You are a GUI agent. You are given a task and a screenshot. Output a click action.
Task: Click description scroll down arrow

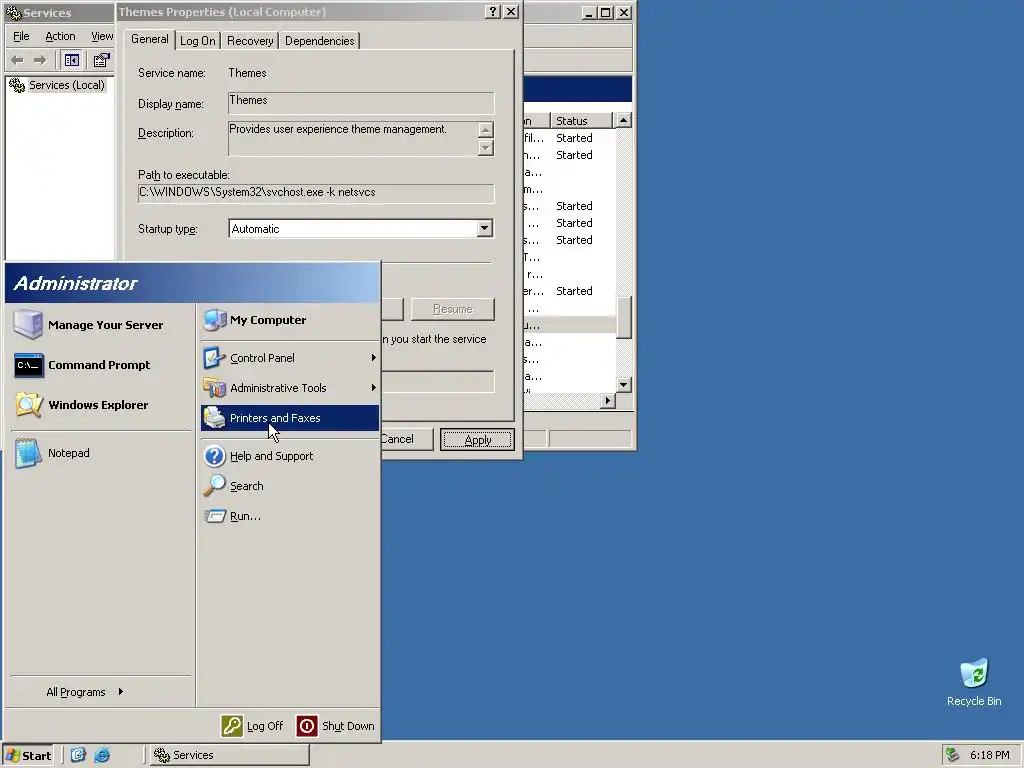(x=485, y=148)
